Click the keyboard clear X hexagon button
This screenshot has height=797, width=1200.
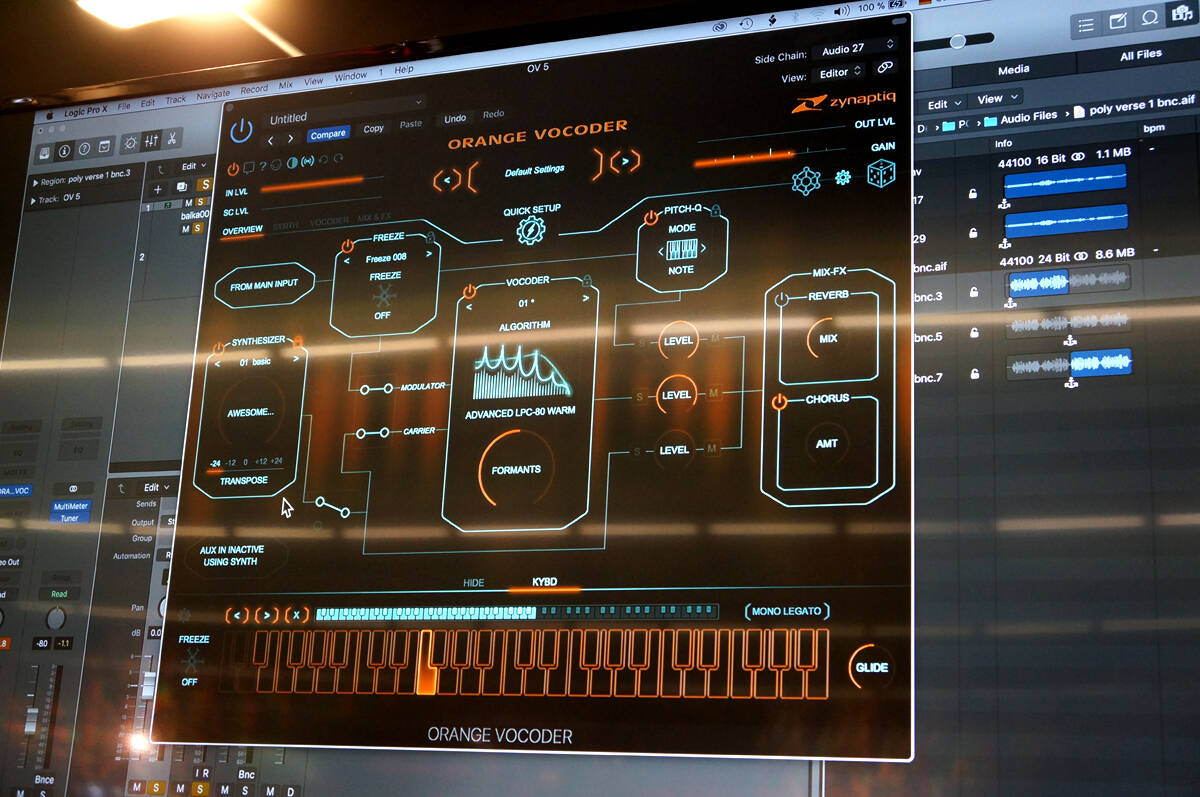(x=297, y=614)
